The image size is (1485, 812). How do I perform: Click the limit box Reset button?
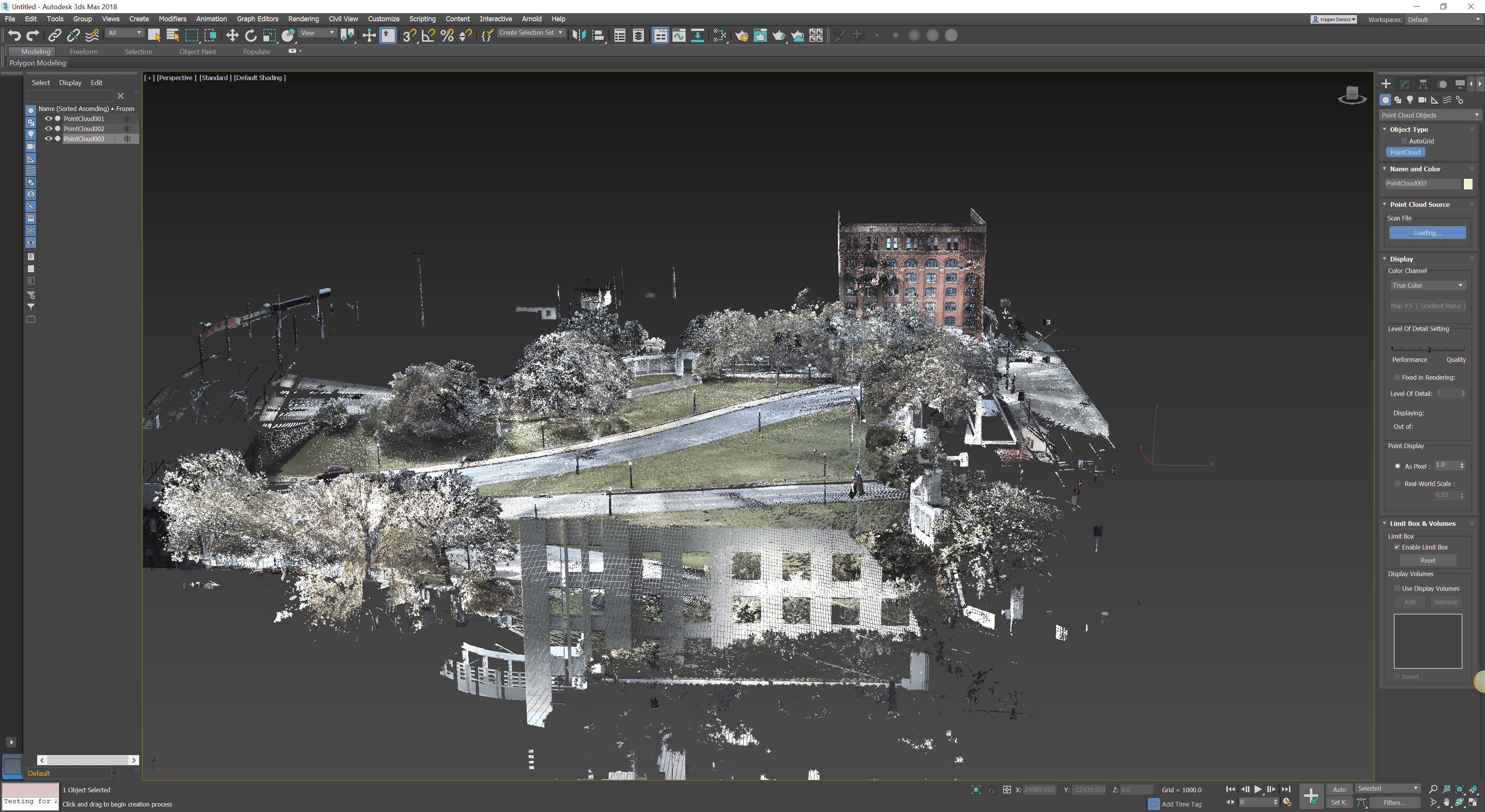(x=1427, y=560)
